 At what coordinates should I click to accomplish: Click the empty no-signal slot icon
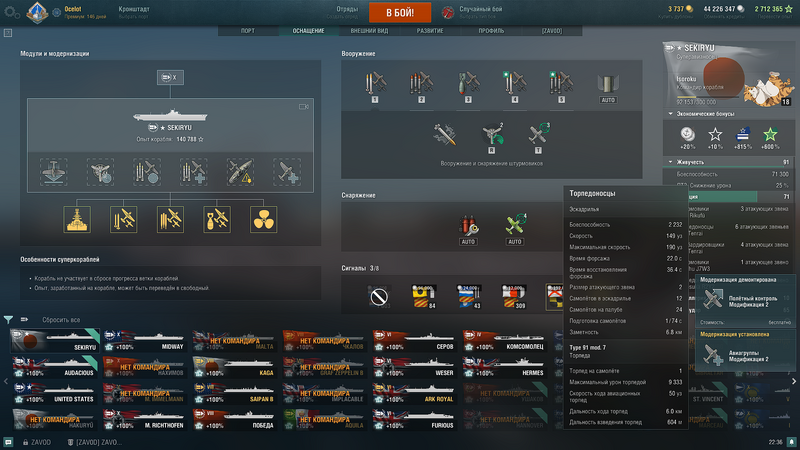point(379,296)
